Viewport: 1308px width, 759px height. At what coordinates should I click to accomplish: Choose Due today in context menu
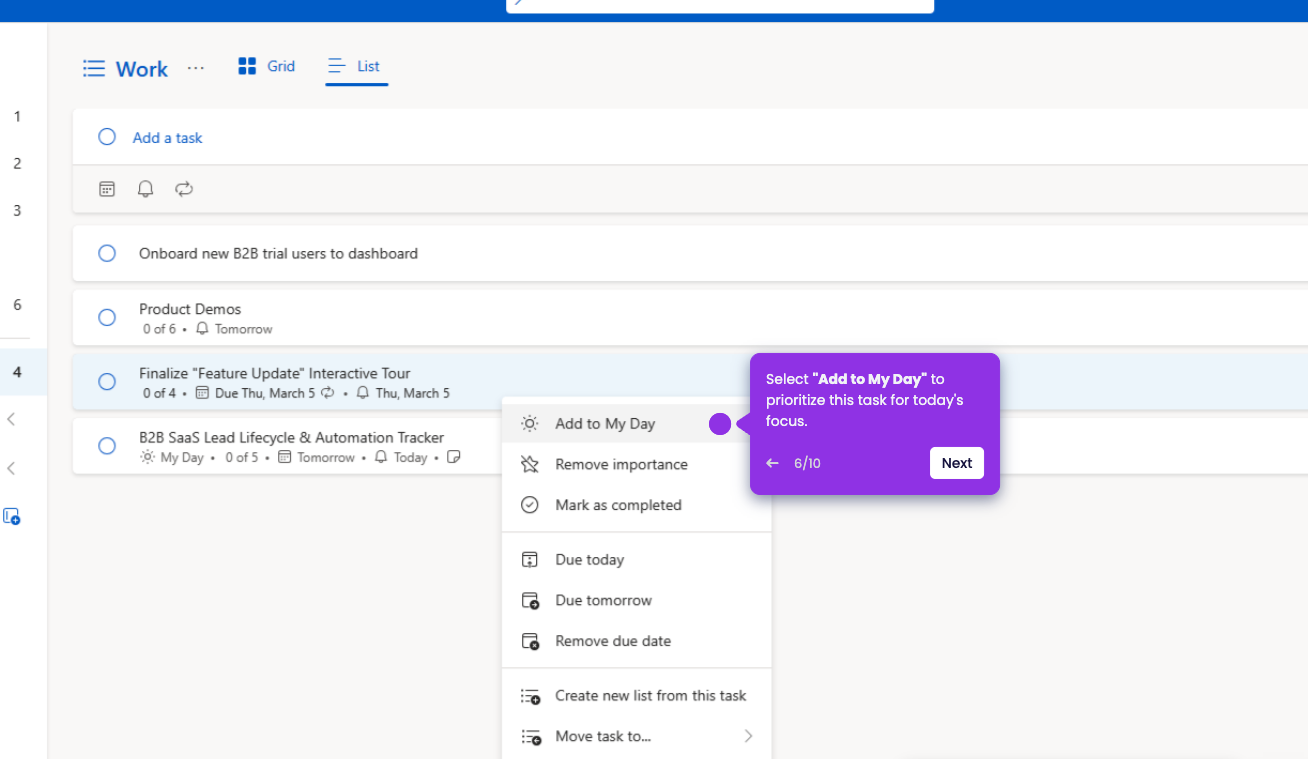click(636, 560)
